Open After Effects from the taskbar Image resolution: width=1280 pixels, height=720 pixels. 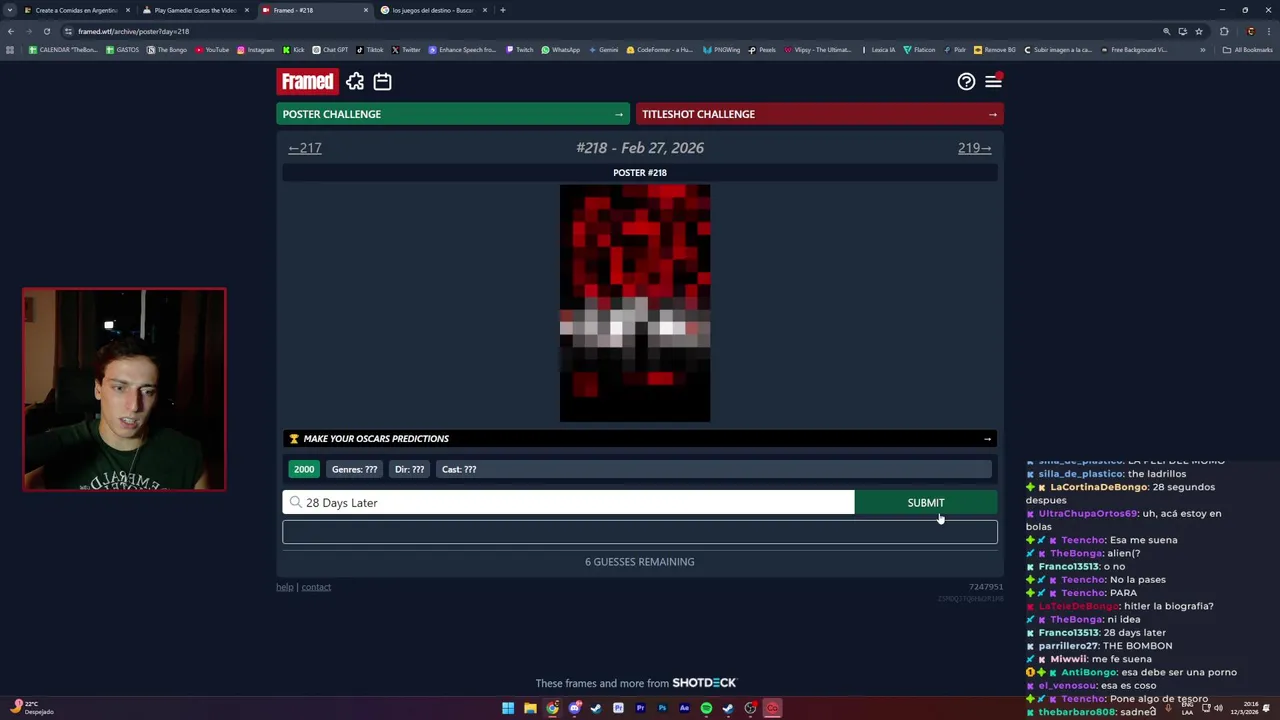[684, 708]
